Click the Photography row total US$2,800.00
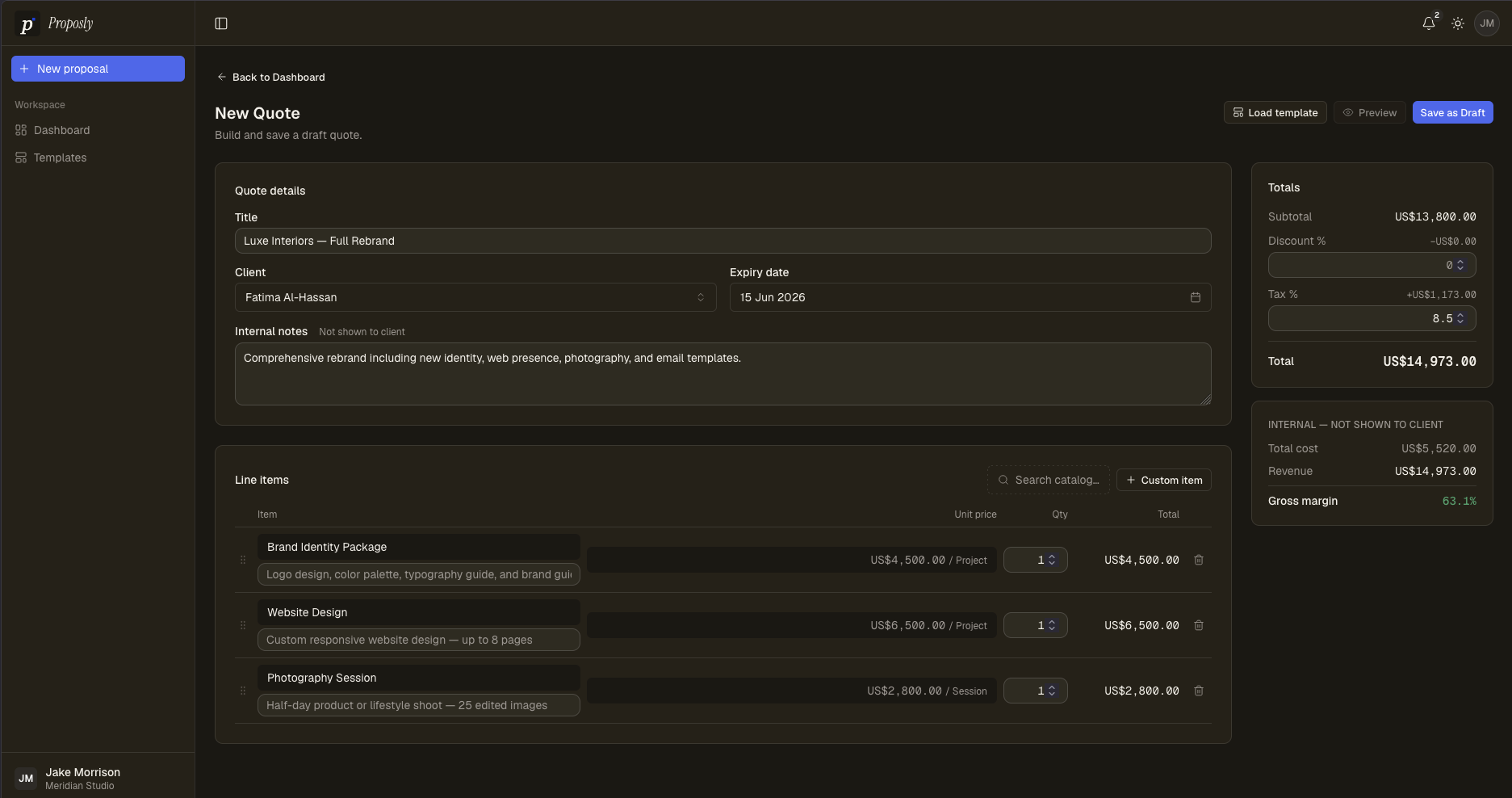This screenshot has height=798, width=1512. 1141,691
